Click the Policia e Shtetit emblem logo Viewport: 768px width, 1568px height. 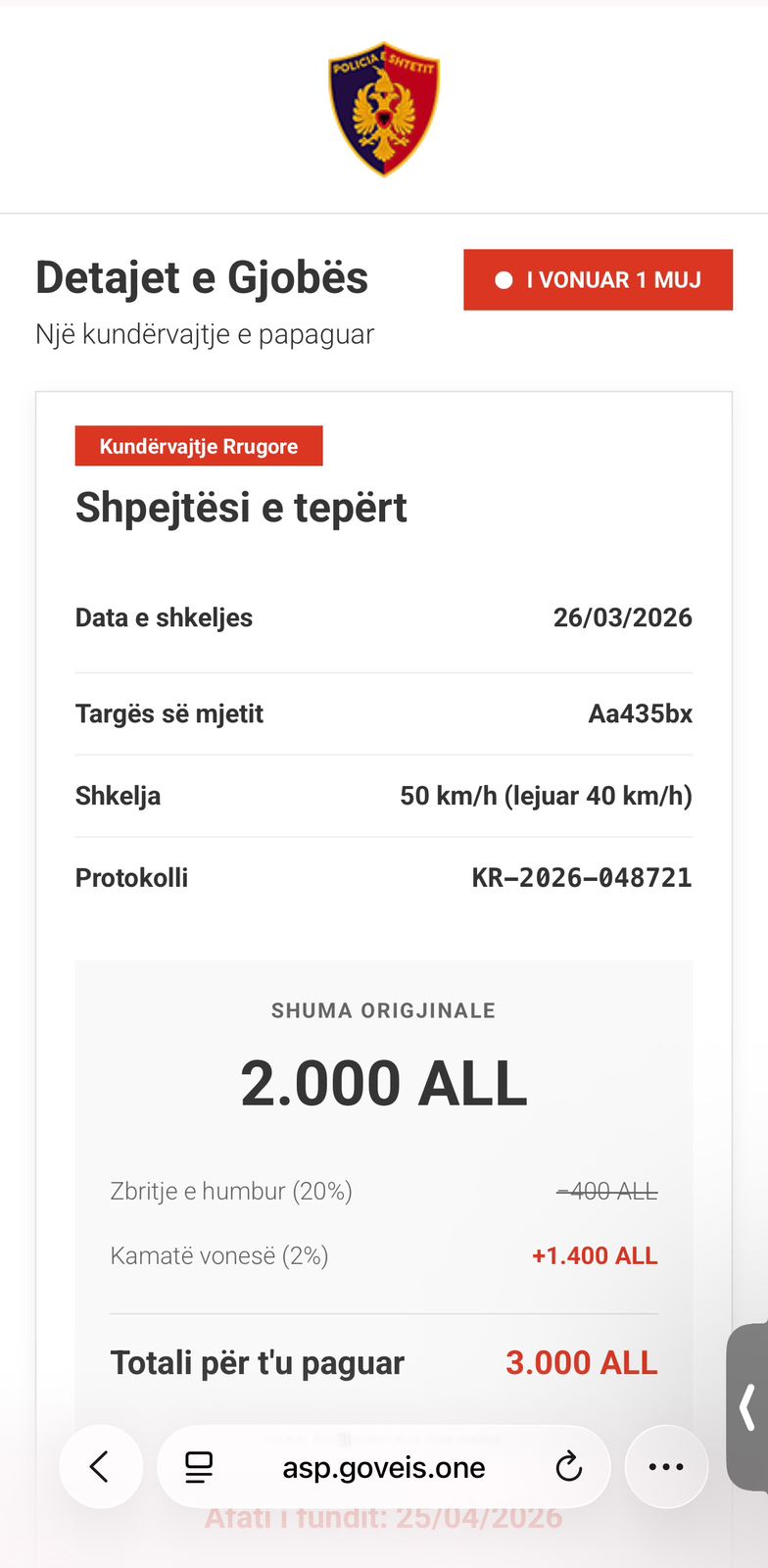[384, 113]
